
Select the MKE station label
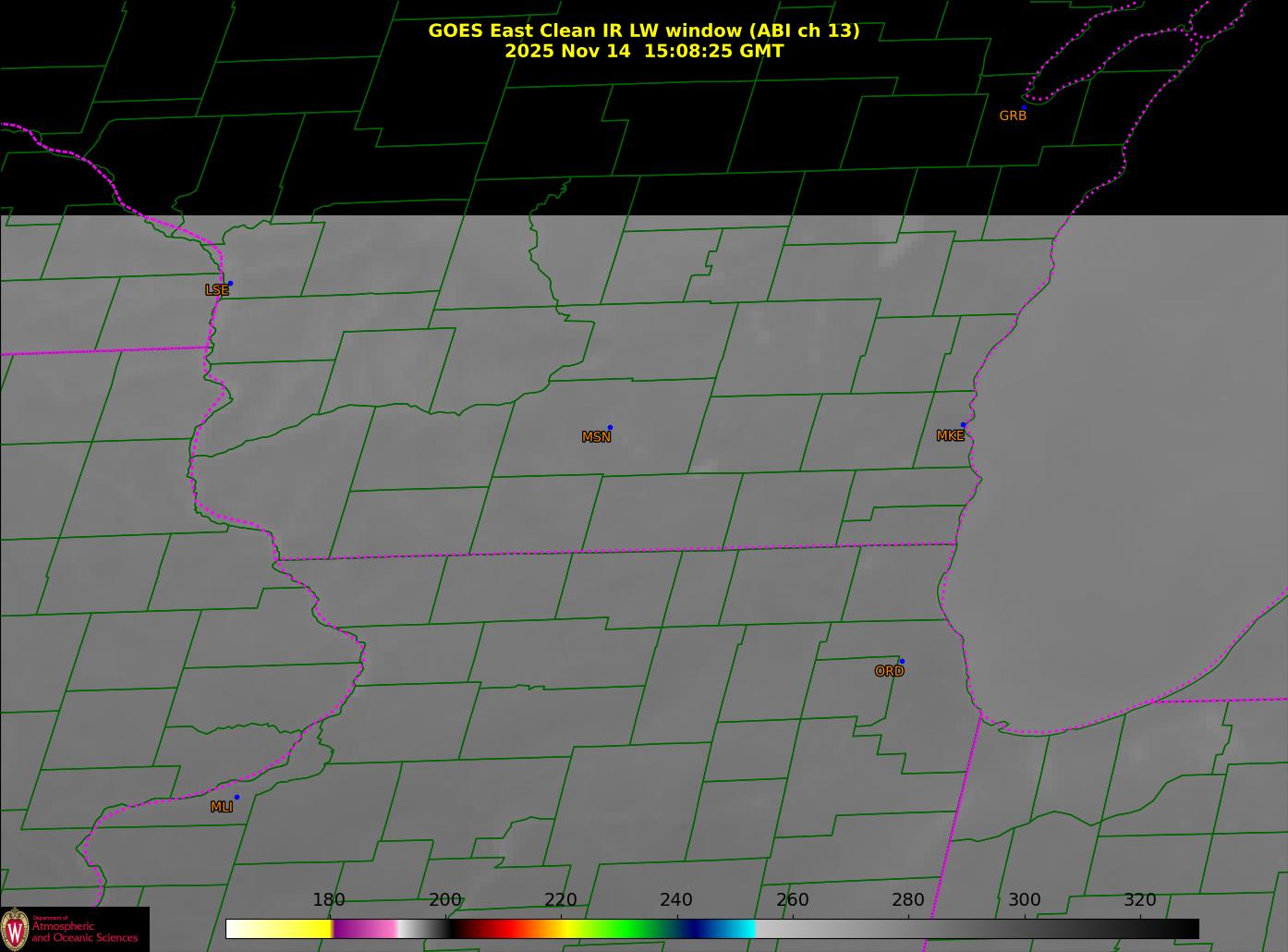click(950, 436)
